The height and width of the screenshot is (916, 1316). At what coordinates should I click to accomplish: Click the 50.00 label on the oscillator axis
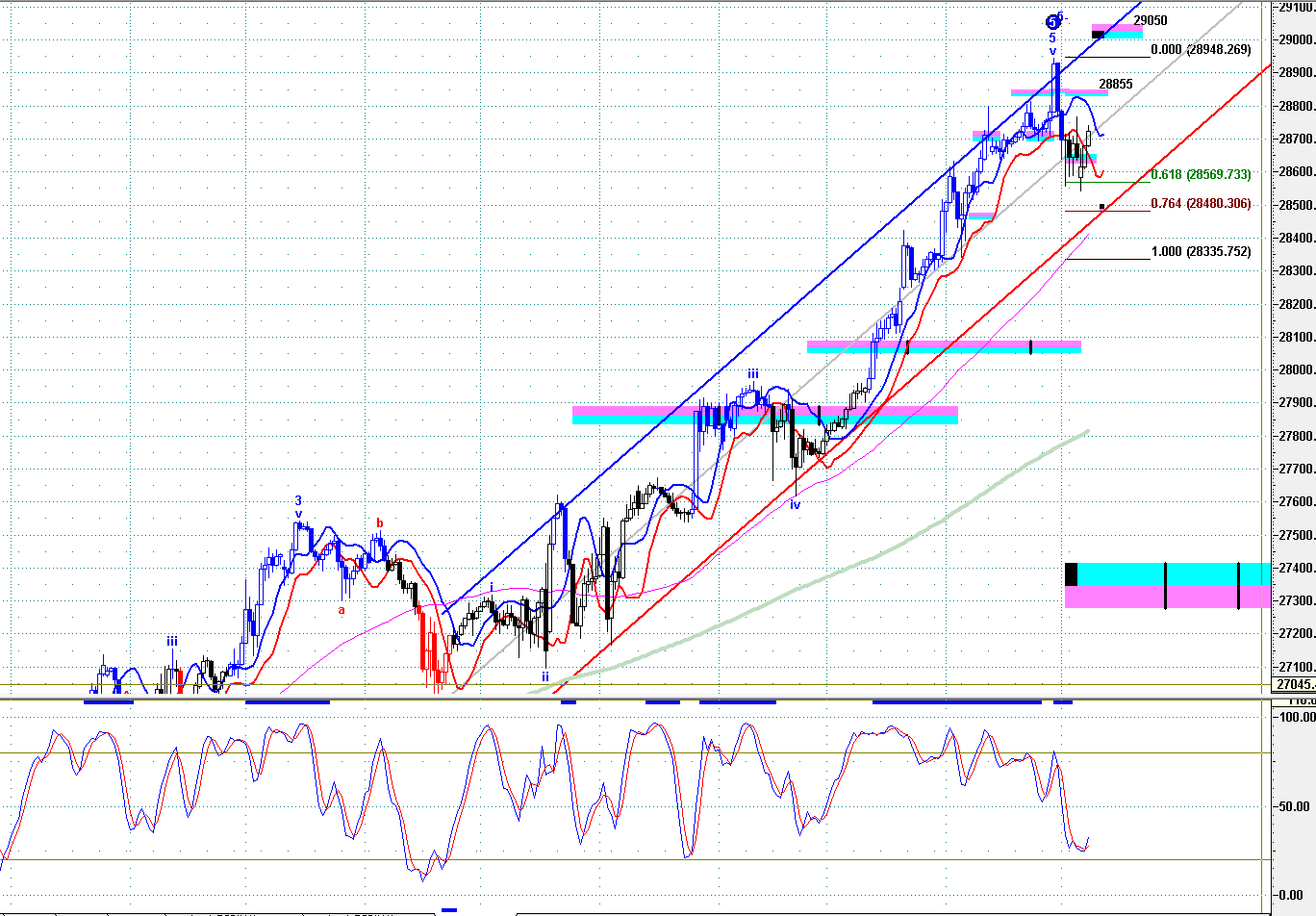(1293, 806)
